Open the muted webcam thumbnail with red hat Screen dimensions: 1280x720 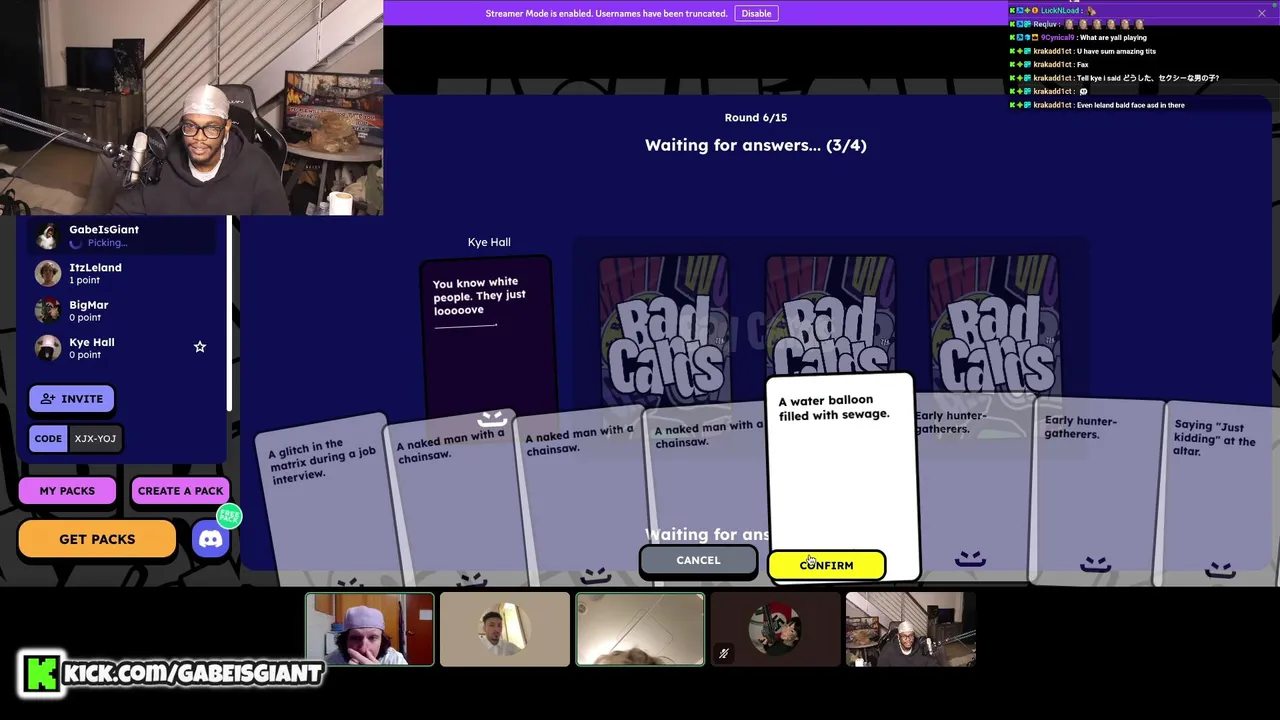775,629
